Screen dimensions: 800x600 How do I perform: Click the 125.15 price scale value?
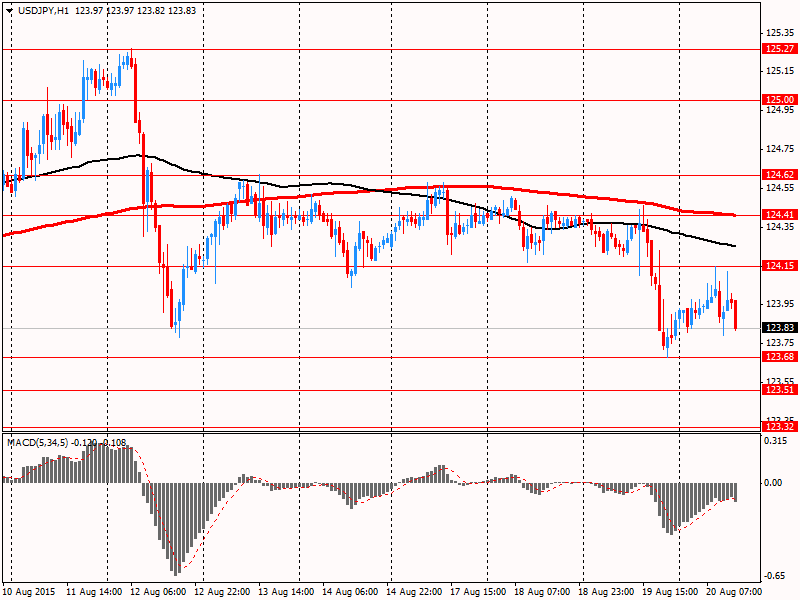coord(780,71)
